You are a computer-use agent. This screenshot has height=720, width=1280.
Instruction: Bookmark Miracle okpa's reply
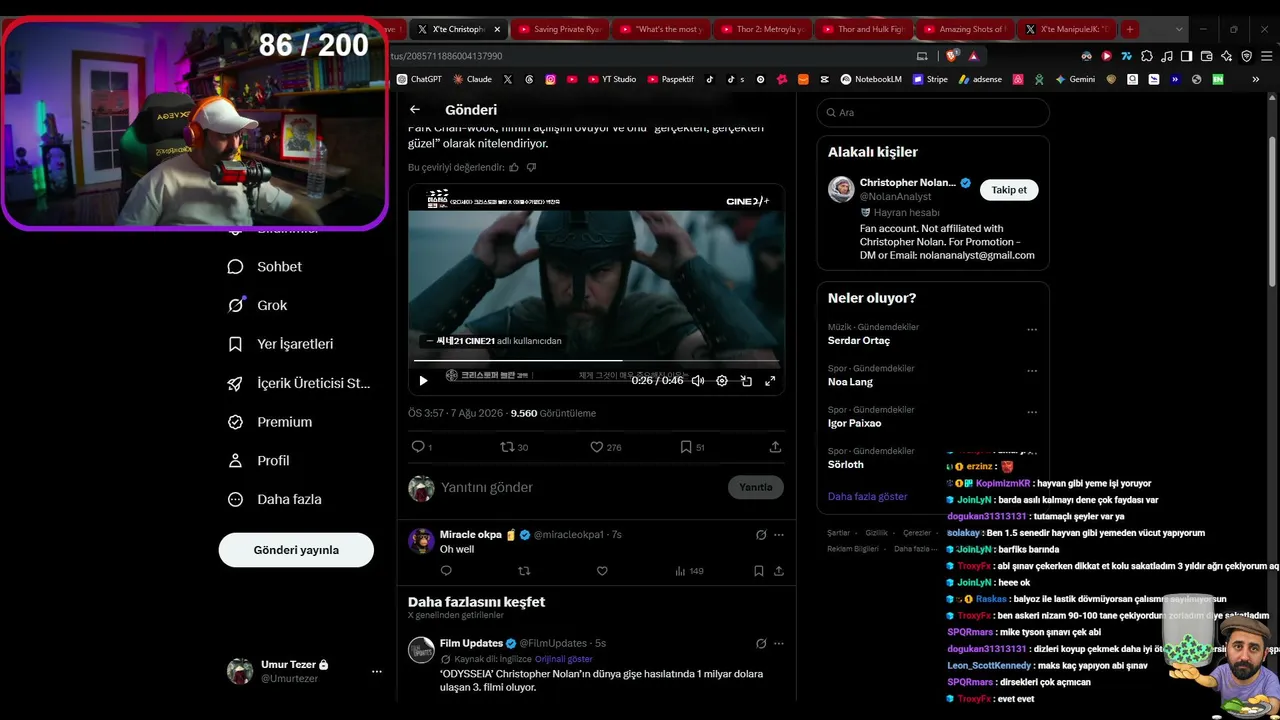758,571
